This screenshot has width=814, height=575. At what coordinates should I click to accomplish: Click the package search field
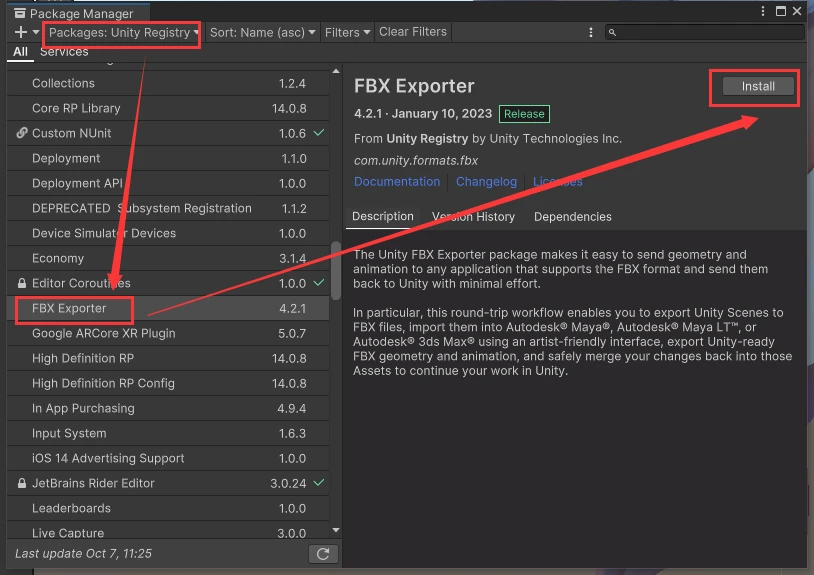pos(705,32)
